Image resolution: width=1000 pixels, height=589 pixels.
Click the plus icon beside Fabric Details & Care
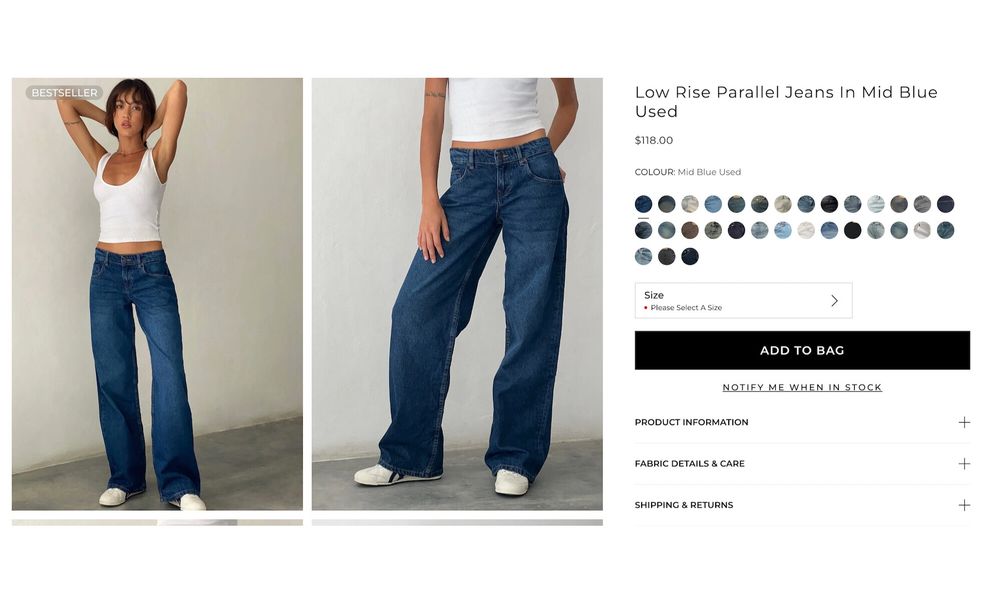[964, 463]
